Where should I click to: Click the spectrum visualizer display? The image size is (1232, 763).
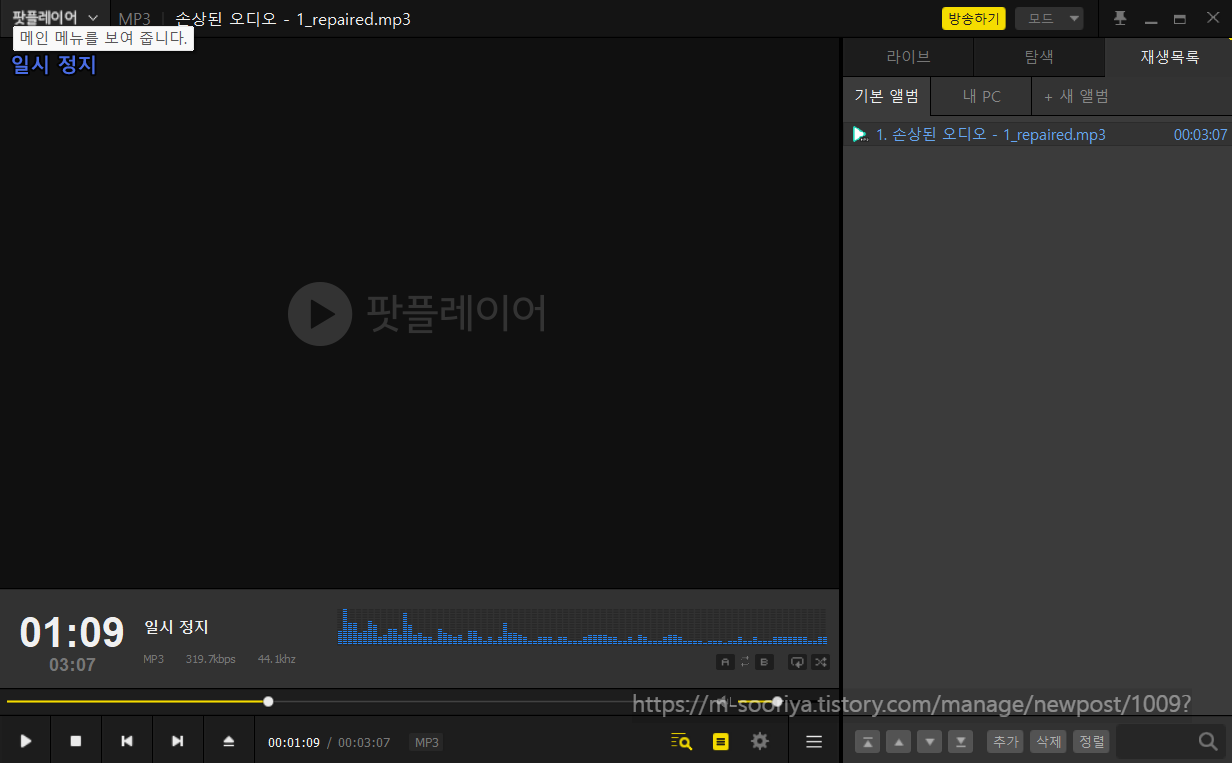583,626
